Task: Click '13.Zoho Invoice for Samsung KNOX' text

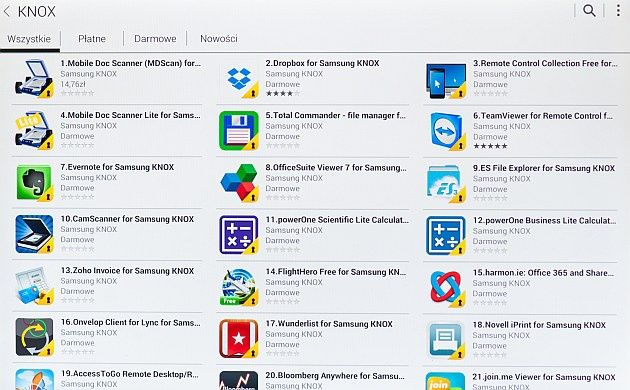Action: (127, 271)
